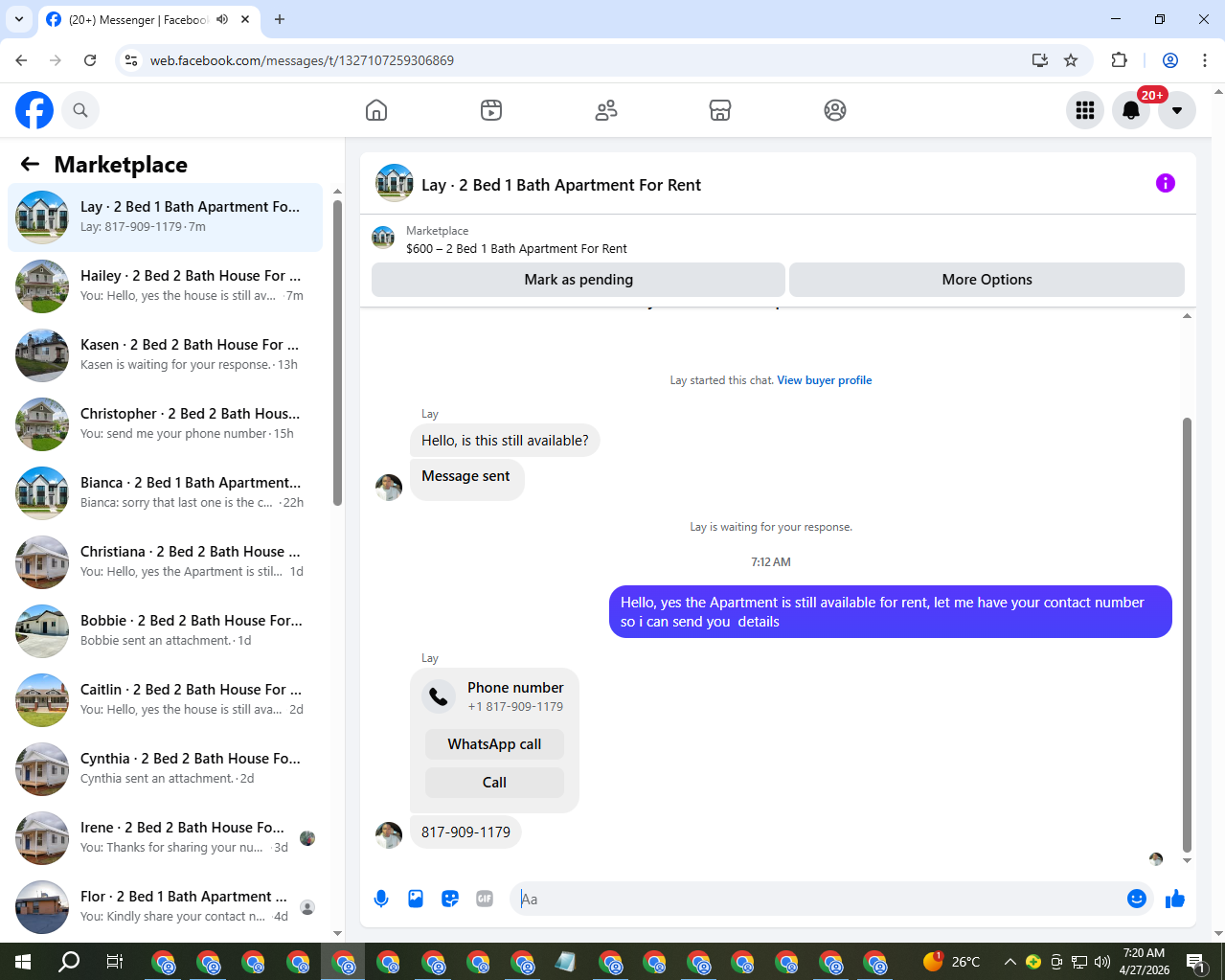Open Windows taskbar search
The image size is (1225, 980).
(x=69, y=961)
